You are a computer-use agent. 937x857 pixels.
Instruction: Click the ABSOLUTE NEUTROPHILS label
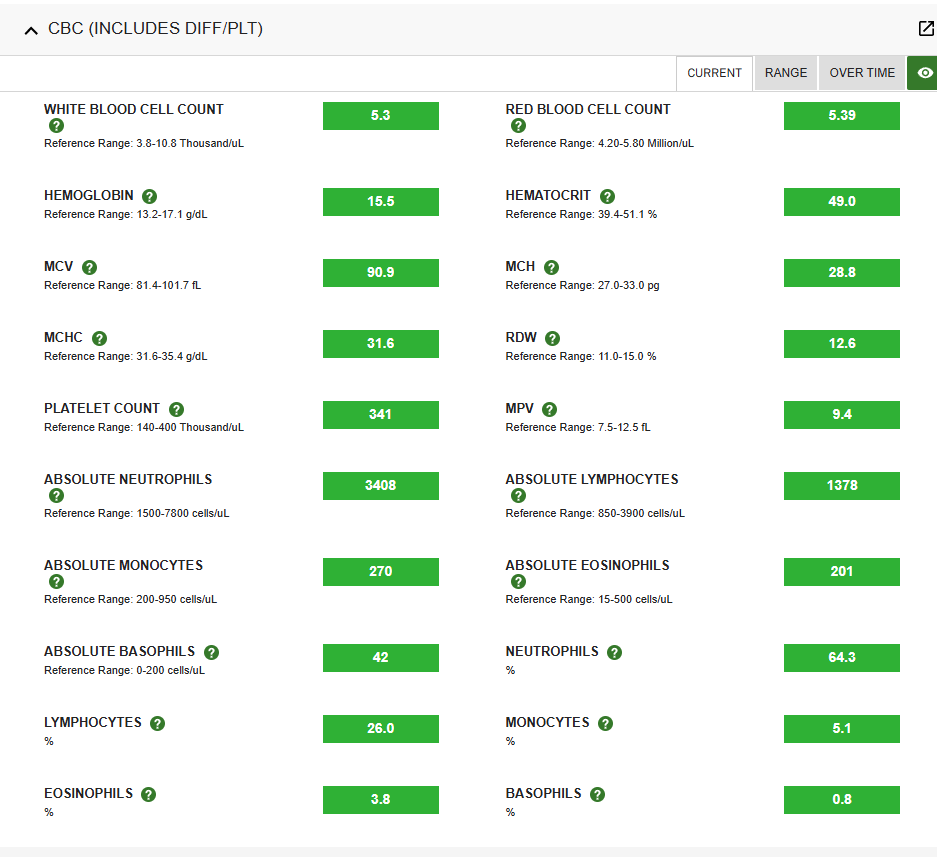coord(128,479)
